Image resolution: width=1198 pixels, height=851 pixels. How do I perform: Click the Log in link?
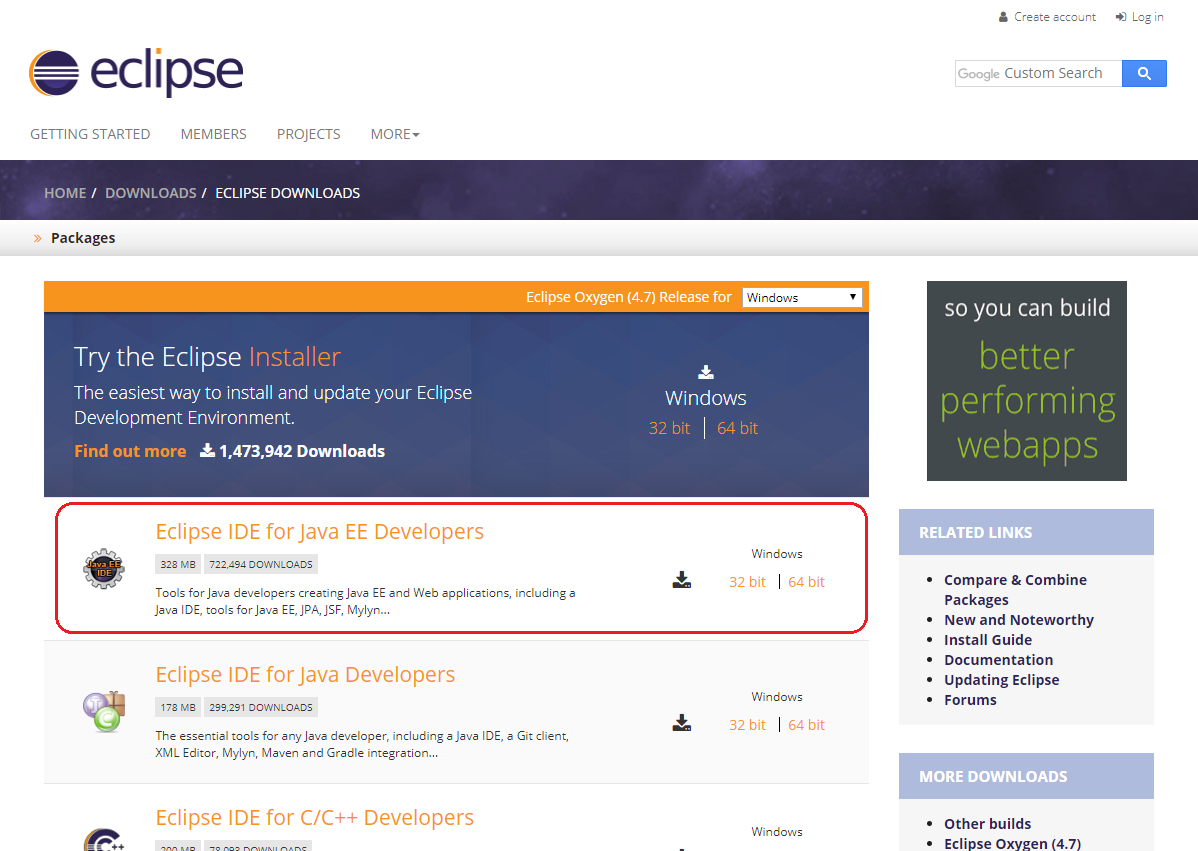[1147, 17]
